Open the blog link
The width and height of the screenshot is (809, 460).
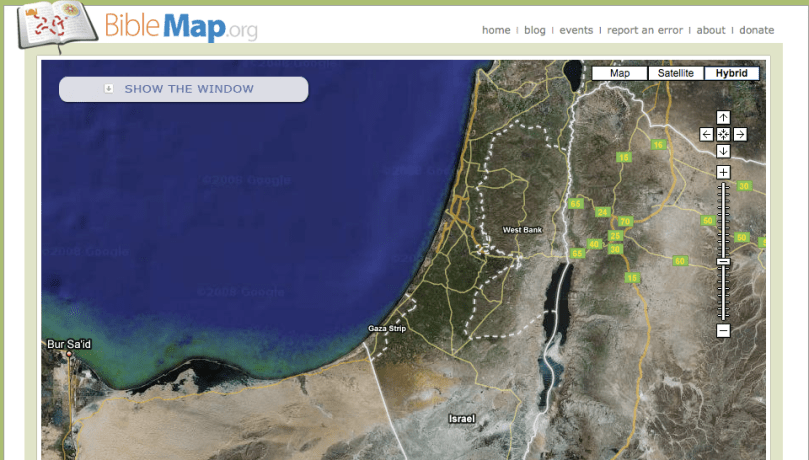(535, 30)
